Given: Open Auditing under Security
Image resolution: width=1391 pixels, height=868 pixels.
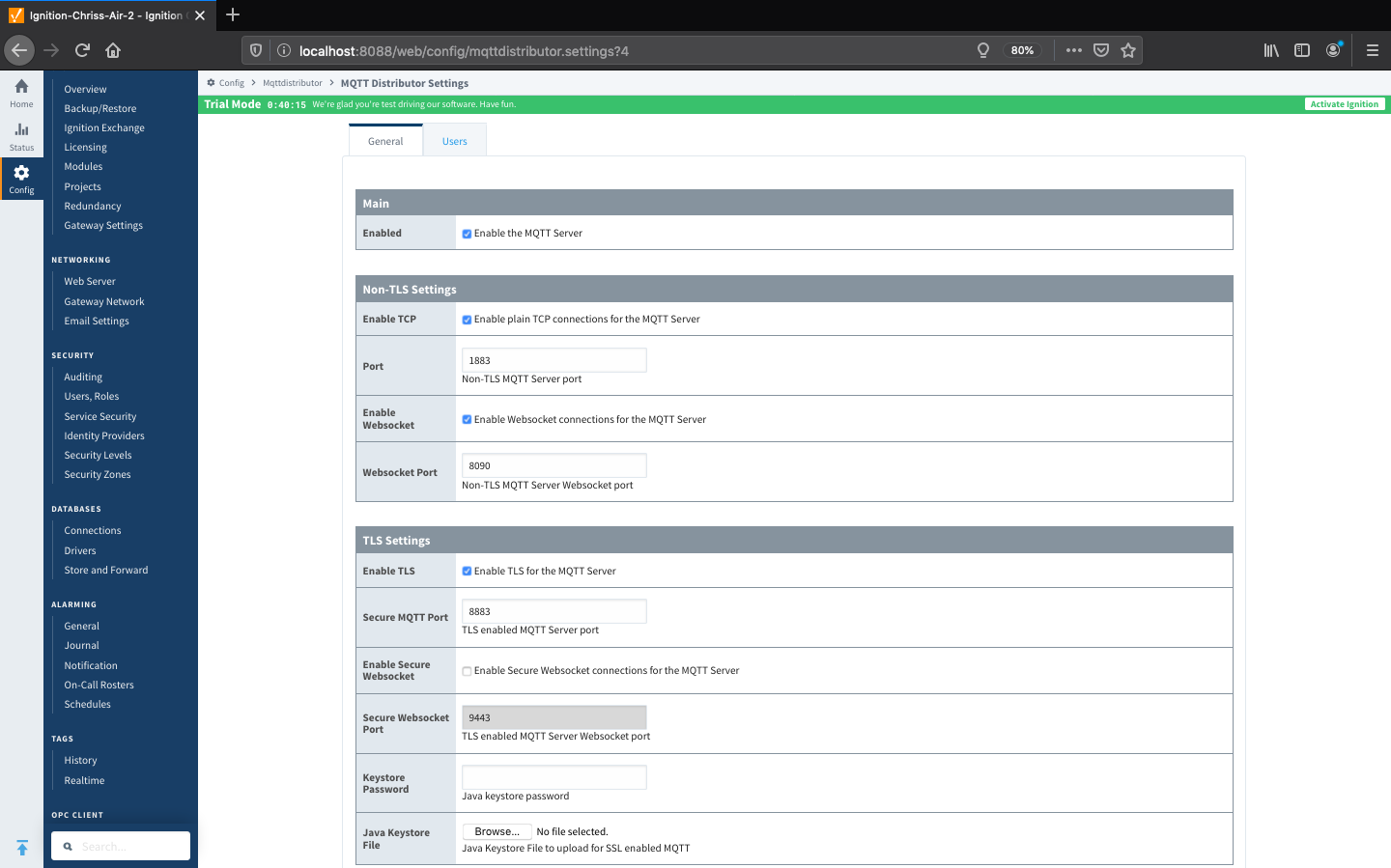Looking at the screenshot, I should 83,377.
